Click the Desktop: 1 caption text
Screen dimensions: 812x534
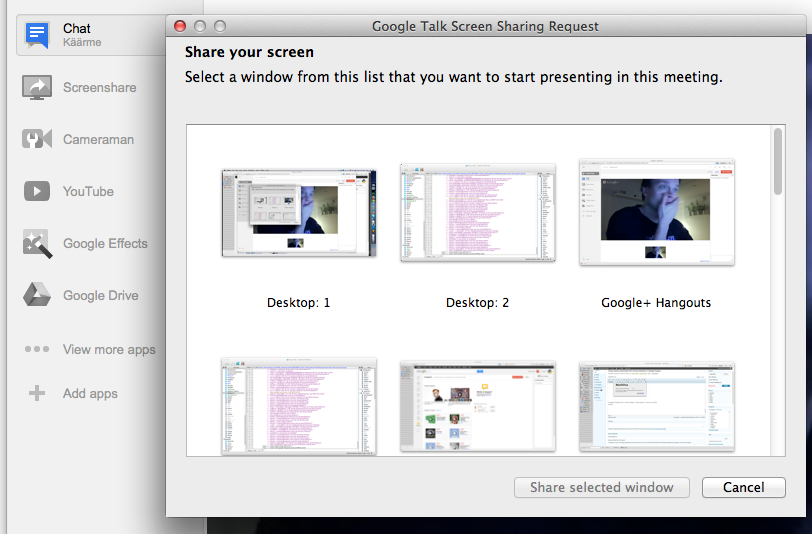tap(298, 302)
